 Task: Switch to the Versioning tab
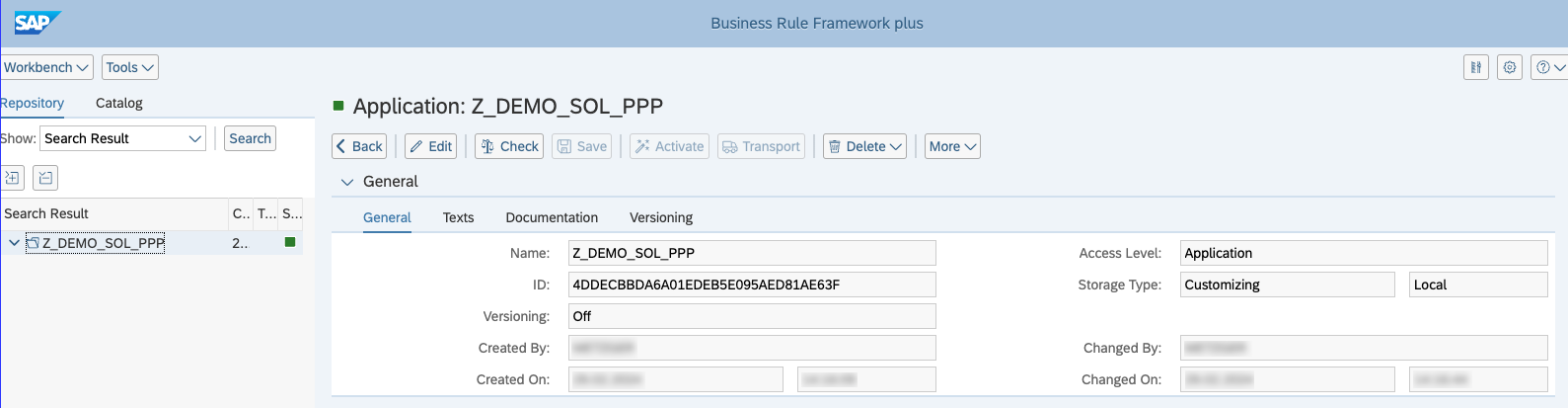tap(661, 217)
